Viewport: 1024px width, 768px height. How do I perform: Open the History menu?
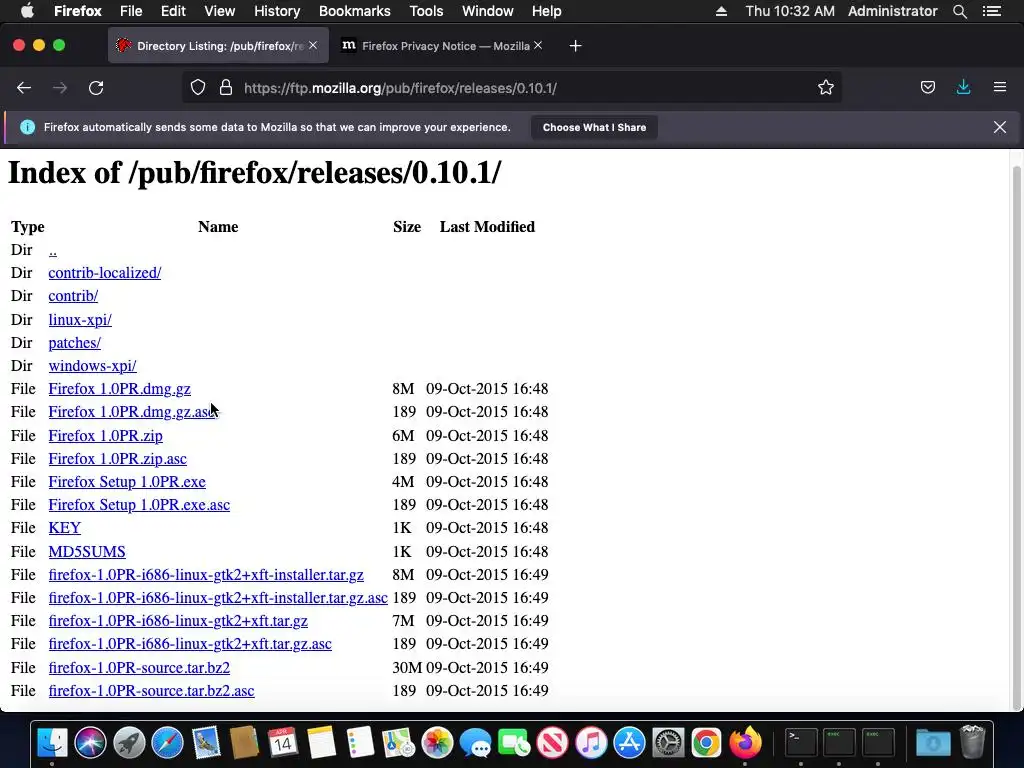pyautogui.click(x=277, y=11)
